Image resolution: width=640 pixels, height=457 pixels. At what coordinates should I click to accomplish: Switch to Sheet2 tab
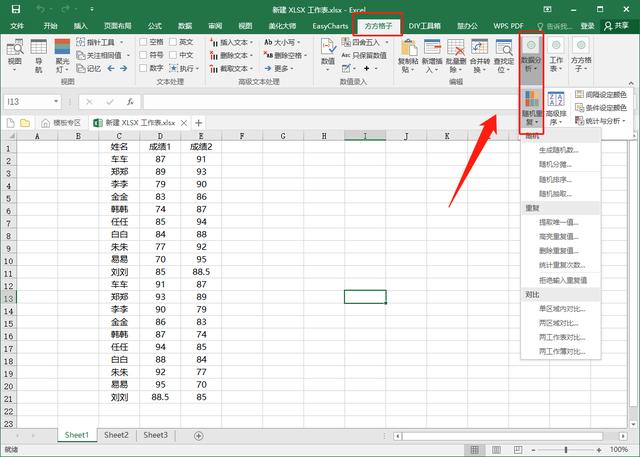[116, 435]
